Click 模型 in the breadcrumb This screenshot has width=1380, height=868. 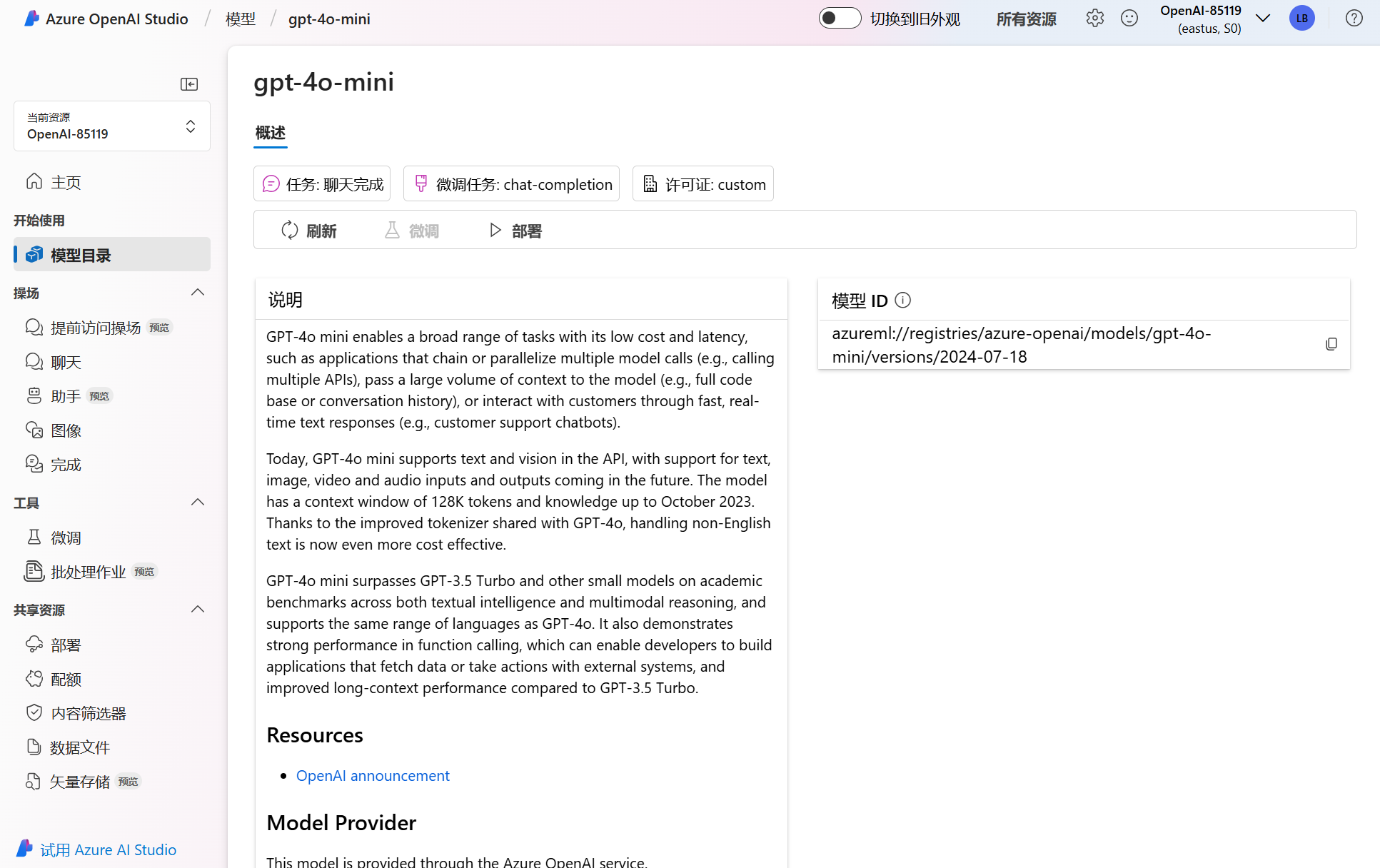point(241,19)
